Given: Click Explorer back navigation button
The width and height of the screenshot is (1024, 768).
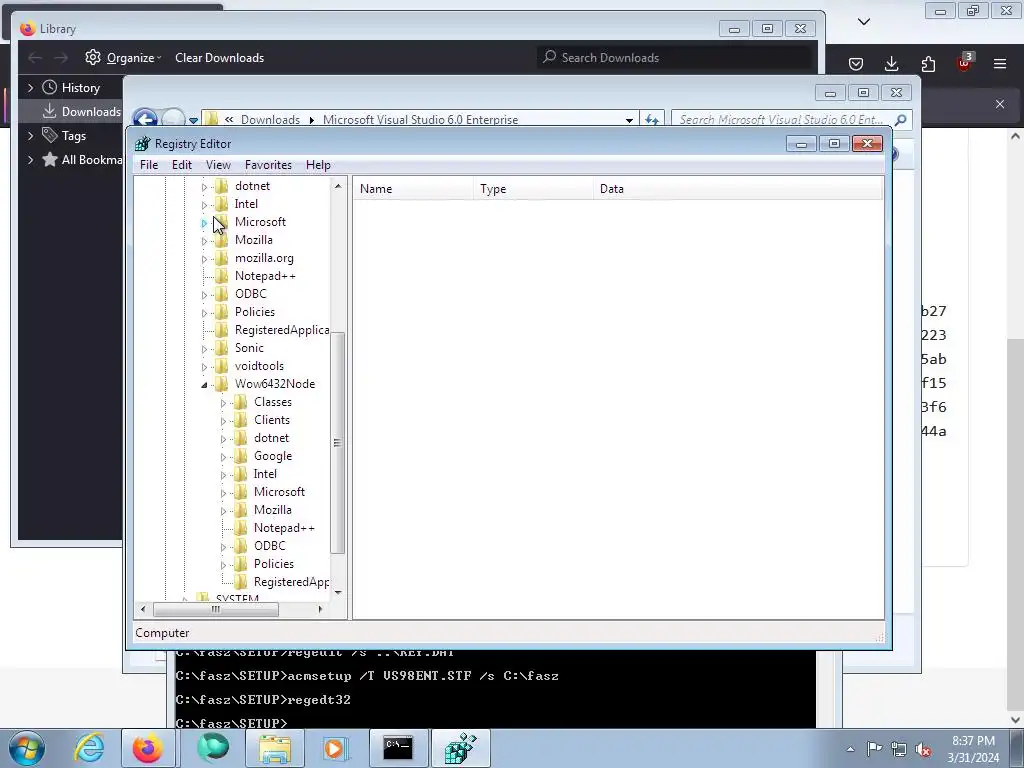Looking at the screenshot, I should coord(145,120).
